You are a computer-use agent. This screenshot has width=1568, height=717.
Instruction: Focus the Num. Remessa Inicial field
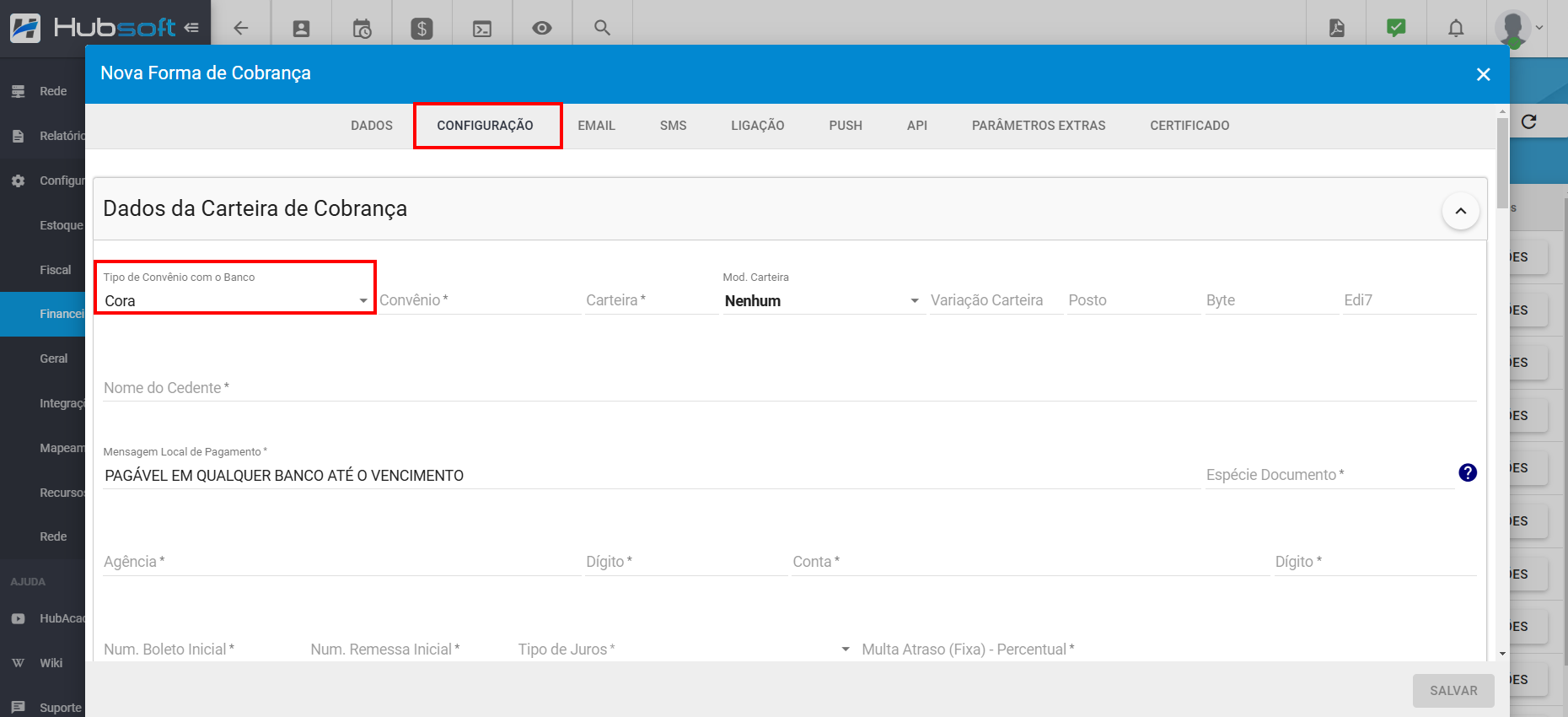(x=411, y=650)
